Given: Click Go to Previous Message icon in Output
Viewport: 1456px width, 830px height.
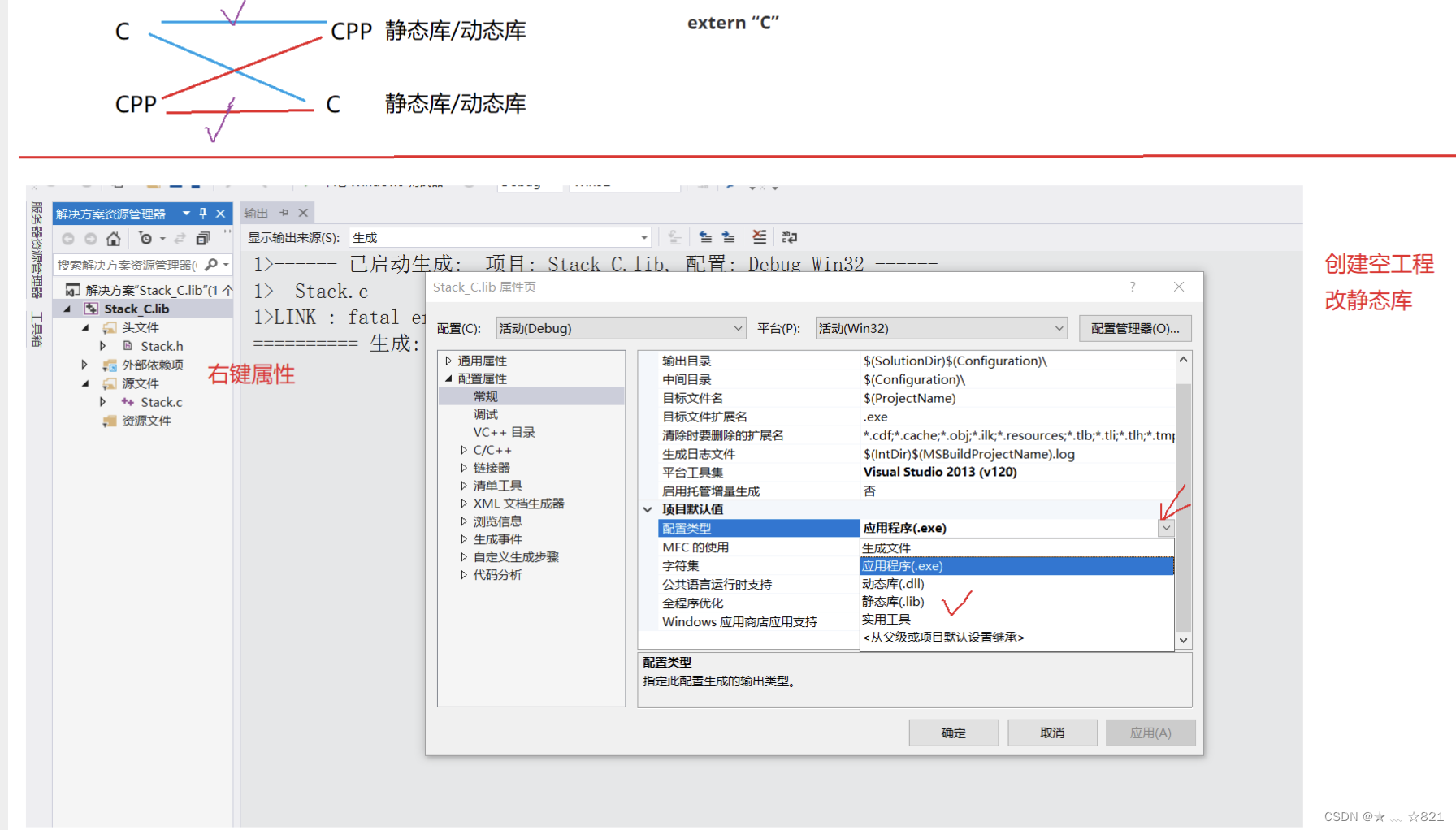Looking at the screenshot, I should click(x=705, y=237).
